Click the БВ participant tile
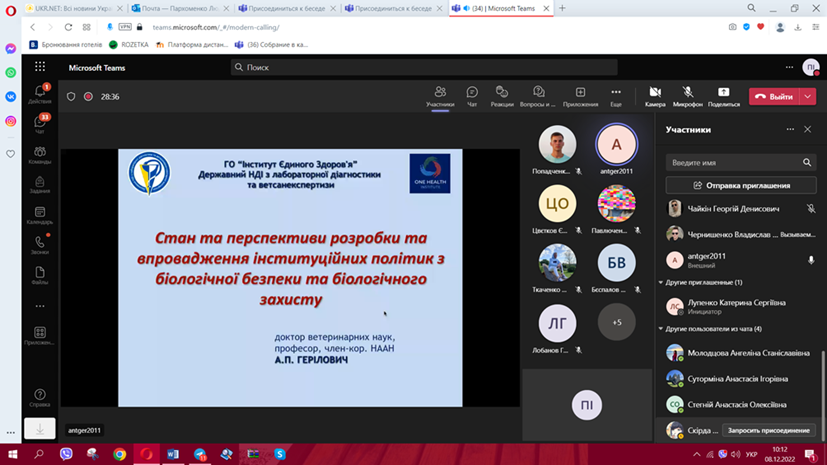The image size is (827, 465). 617,263
